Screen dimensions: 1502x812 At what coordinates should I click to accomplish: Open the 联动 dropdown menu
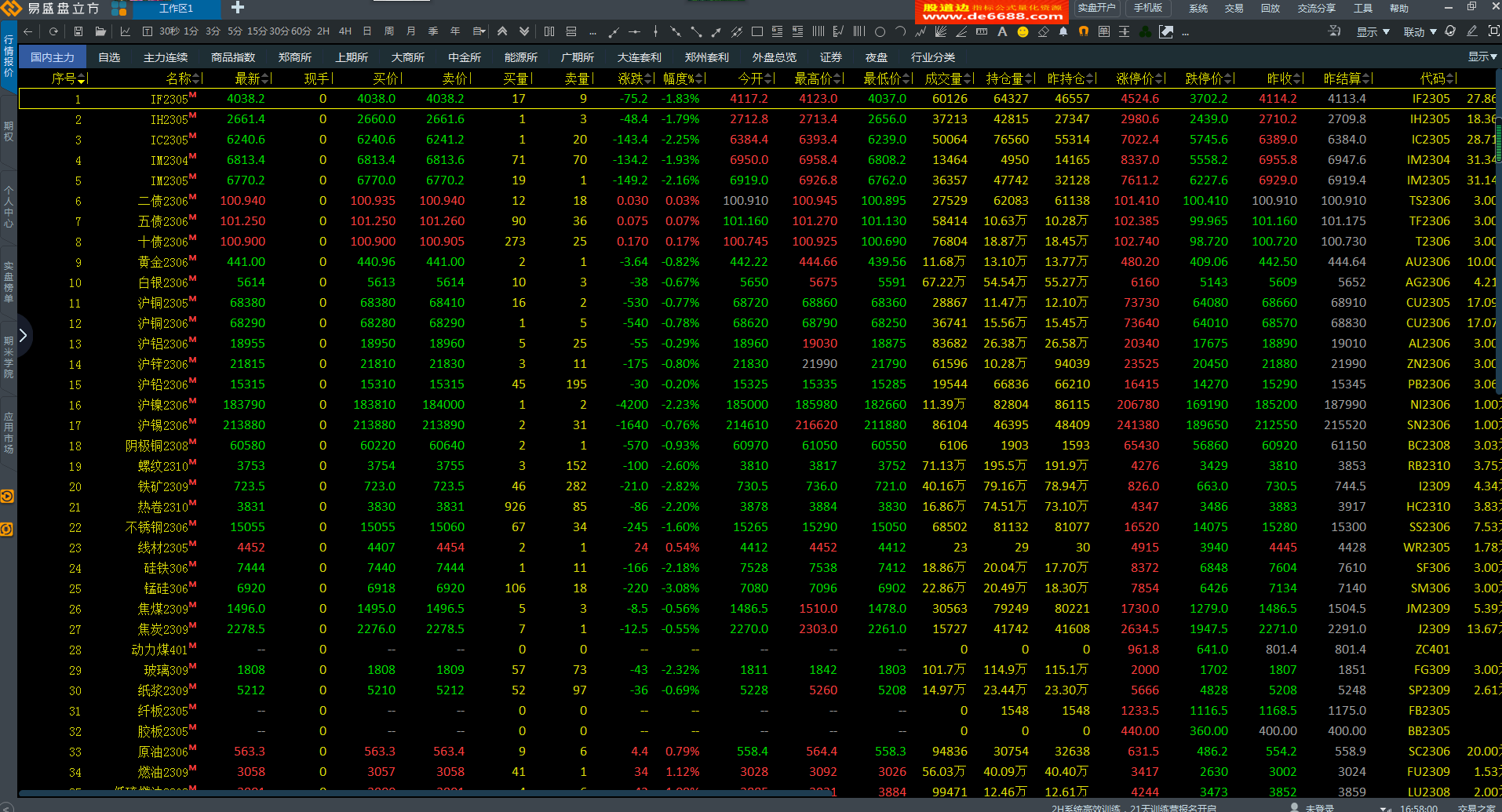[x=1420, y=32]
